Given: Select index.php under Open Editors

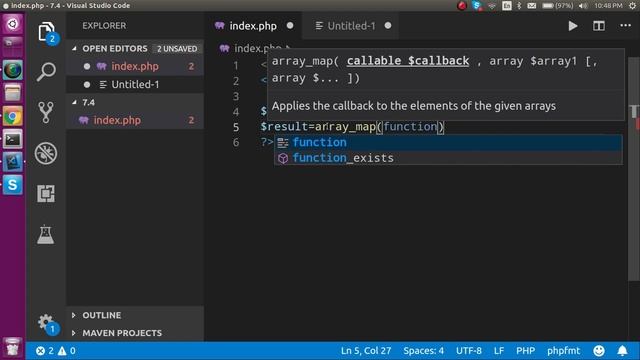Looking at the screenshot, I should pyautogui.click(x=136, y=66).
